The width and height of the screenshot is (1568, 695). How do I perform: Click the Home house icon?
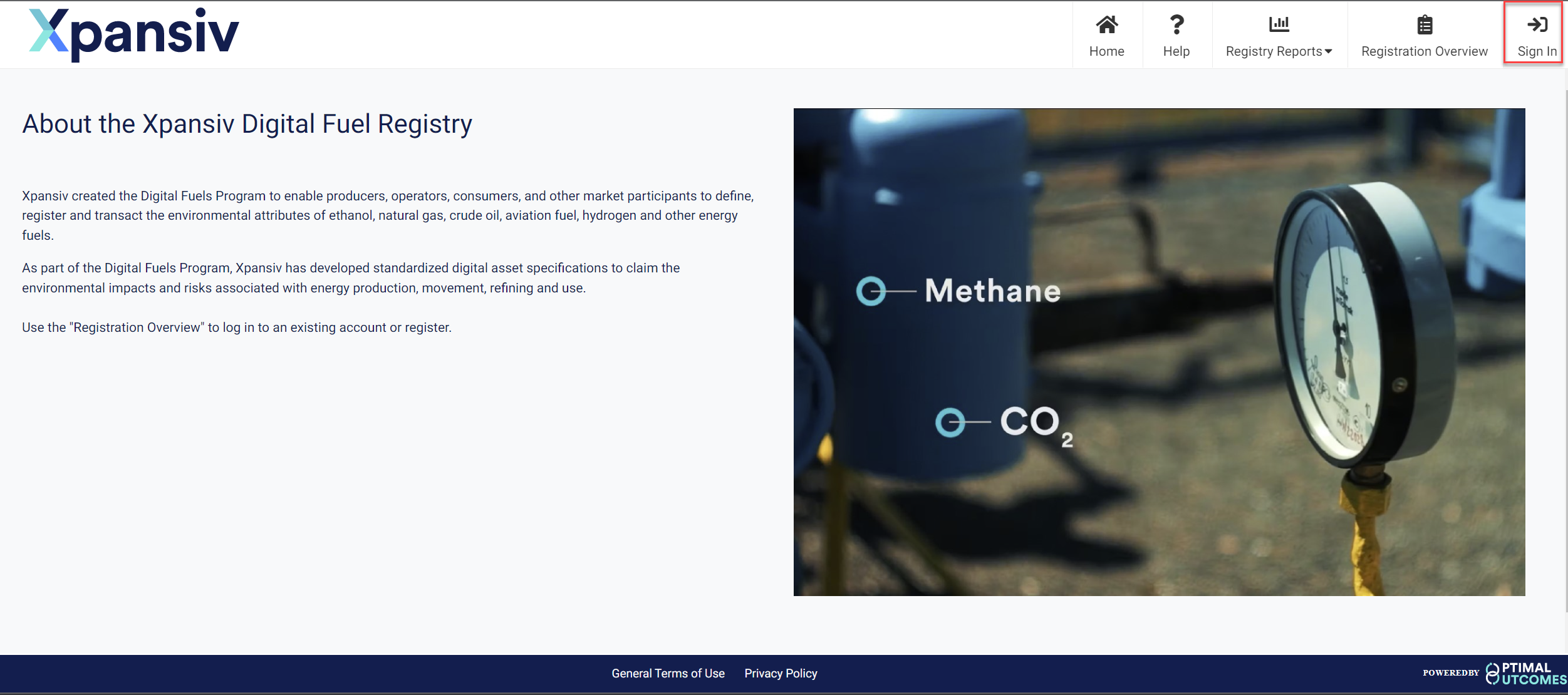tap(1106, 24)
